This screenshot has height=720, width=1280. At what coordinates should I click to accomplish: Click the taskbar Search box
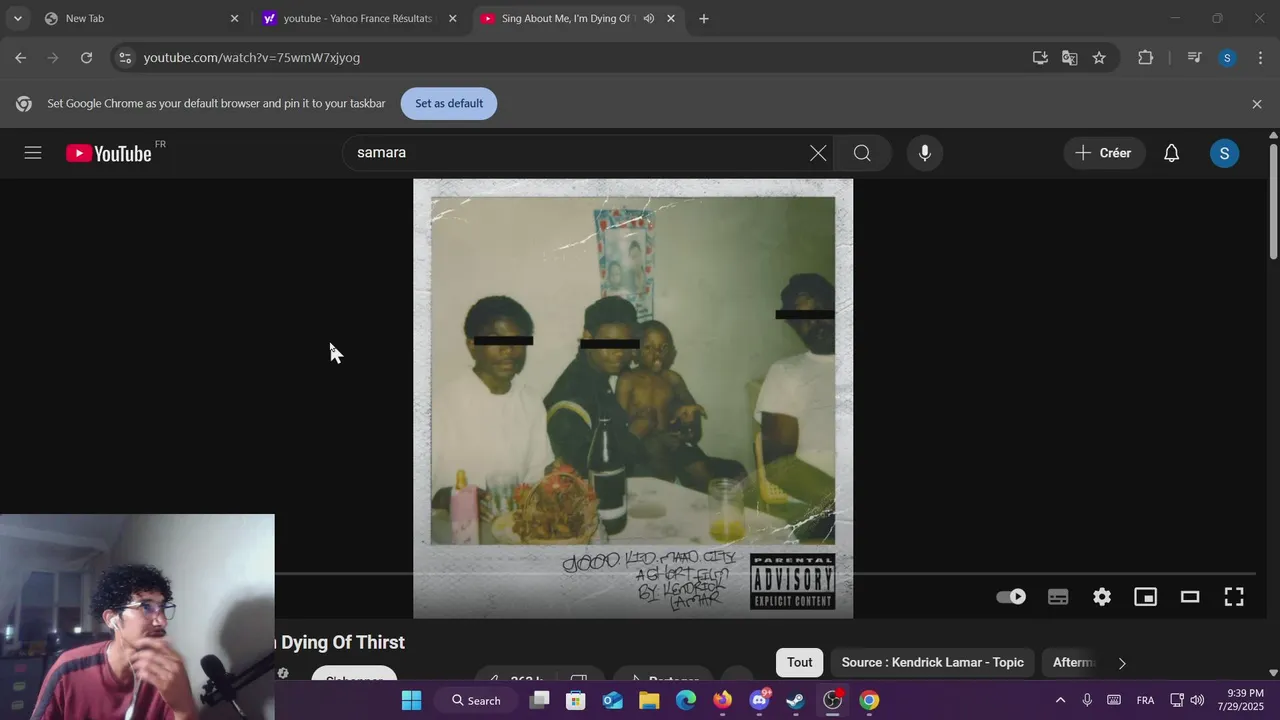(x=475, y=700)
